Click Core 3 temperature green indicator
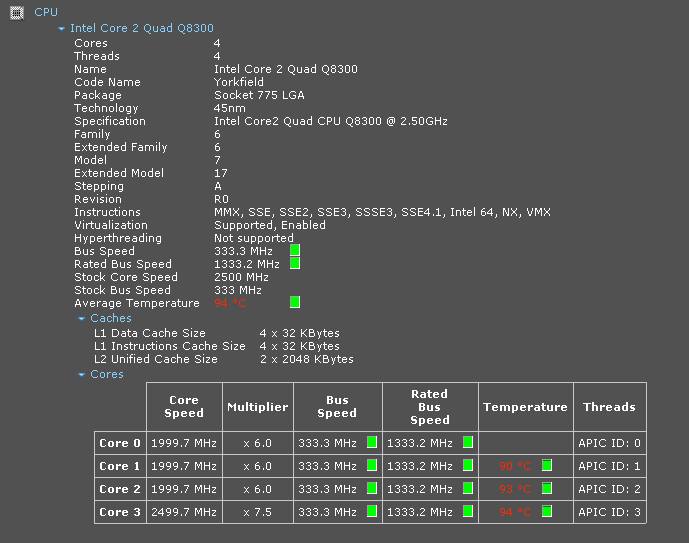Image resolution: width=689 pixels, height=543 pixels. coord(547,511)
